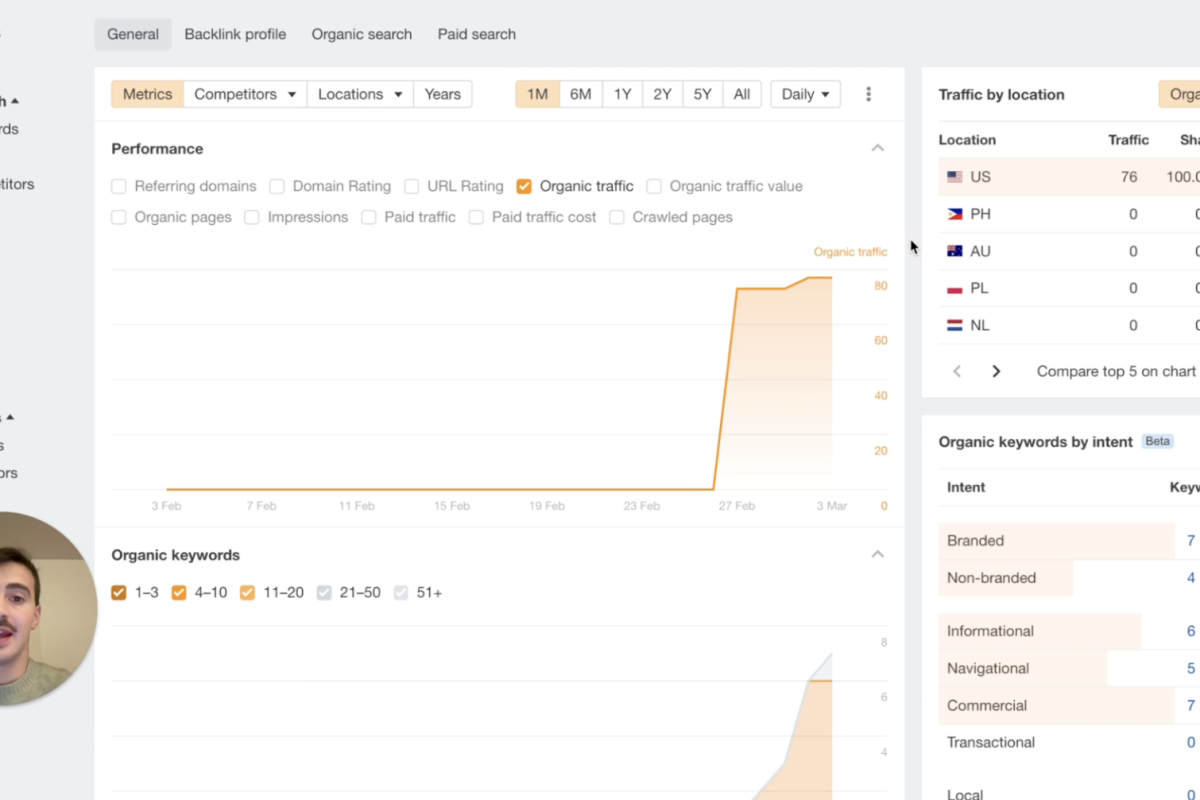1200x800 pixels.
Task: Click the Compare top 5 on chart option
Action: tap(1116, 371)
